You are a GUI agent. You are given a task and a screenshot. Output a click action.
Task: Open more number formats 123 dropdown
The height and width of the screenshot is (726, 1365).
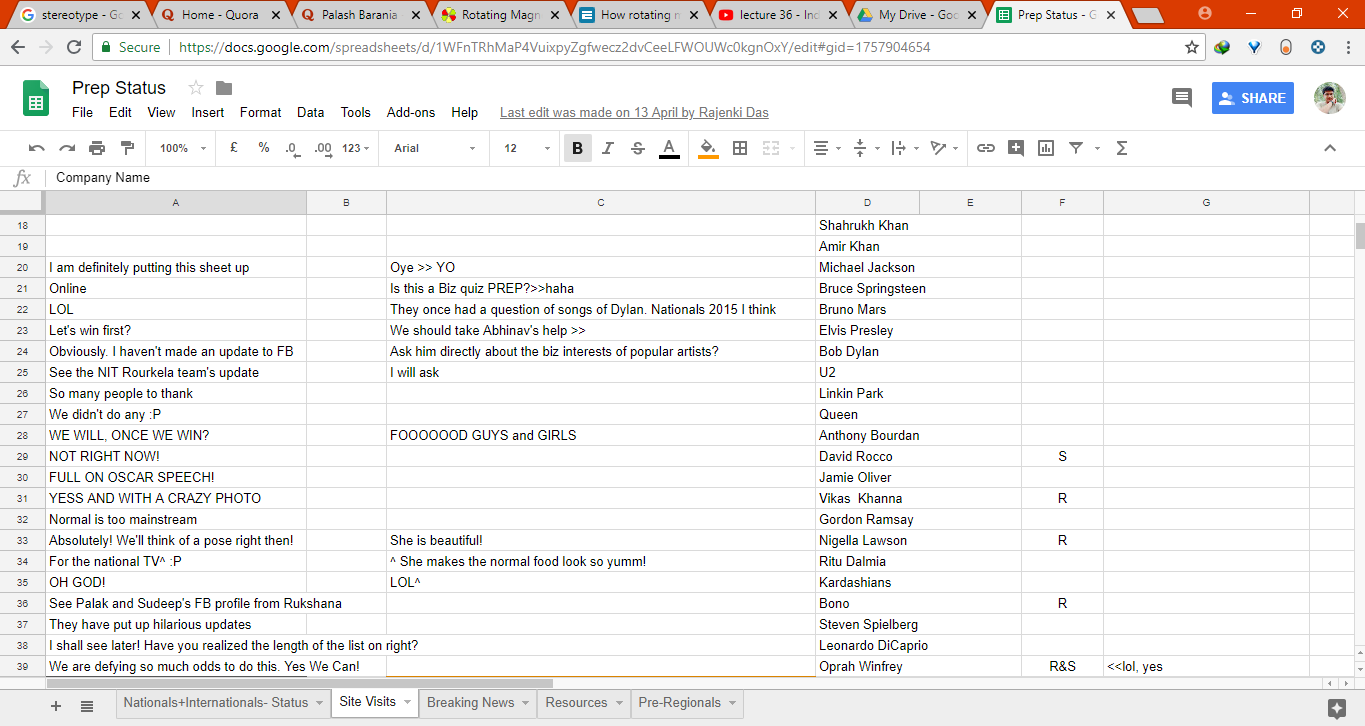tap(356, 148)
